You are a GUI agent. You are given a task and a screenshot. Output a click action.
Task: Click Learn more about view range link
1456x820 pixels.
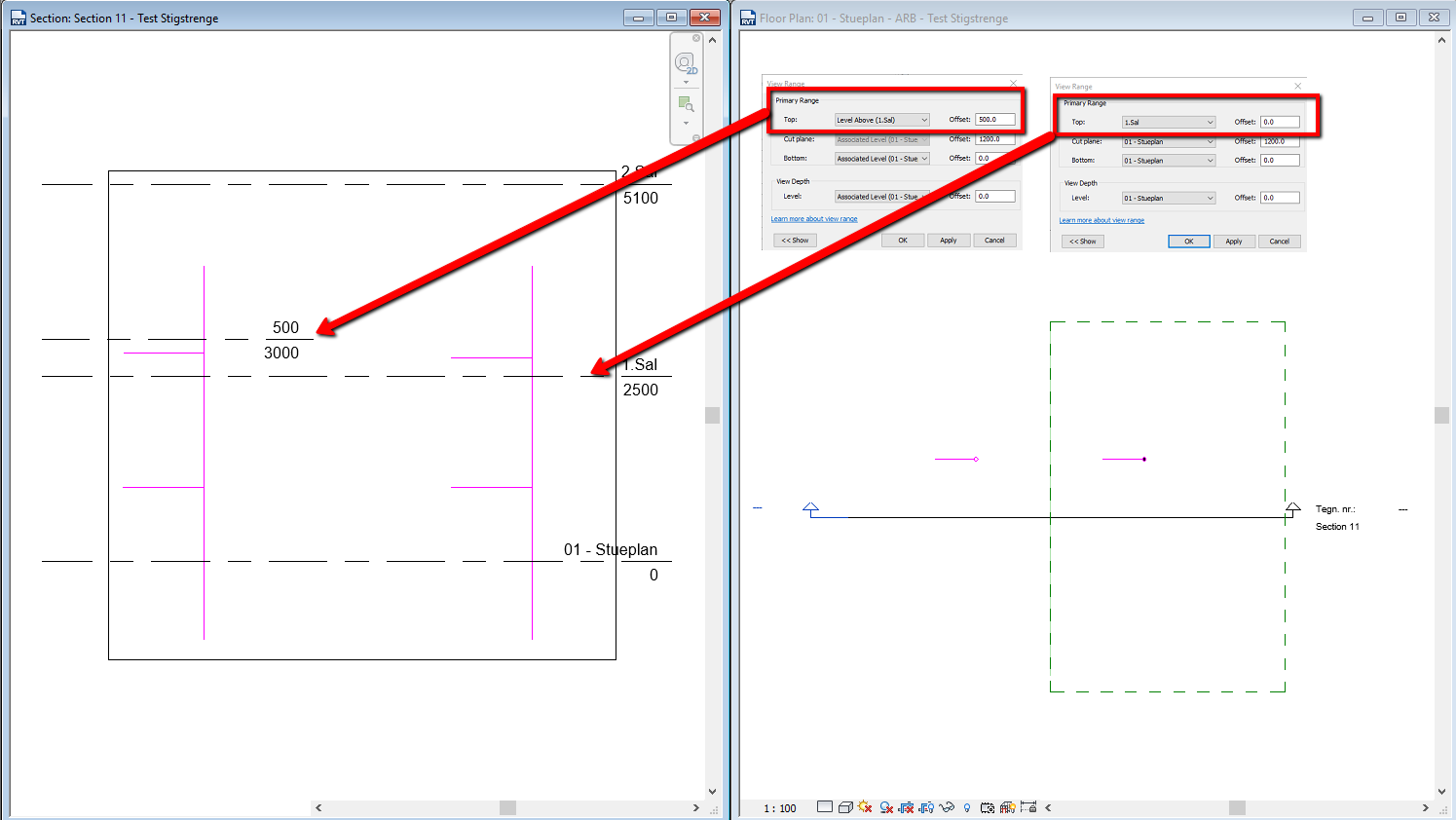point(1101,220)
